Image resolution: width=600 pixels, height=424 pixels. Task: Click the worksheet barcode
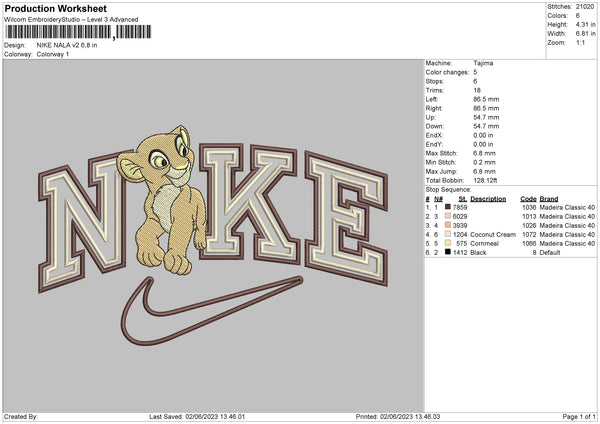click(78, 32)
